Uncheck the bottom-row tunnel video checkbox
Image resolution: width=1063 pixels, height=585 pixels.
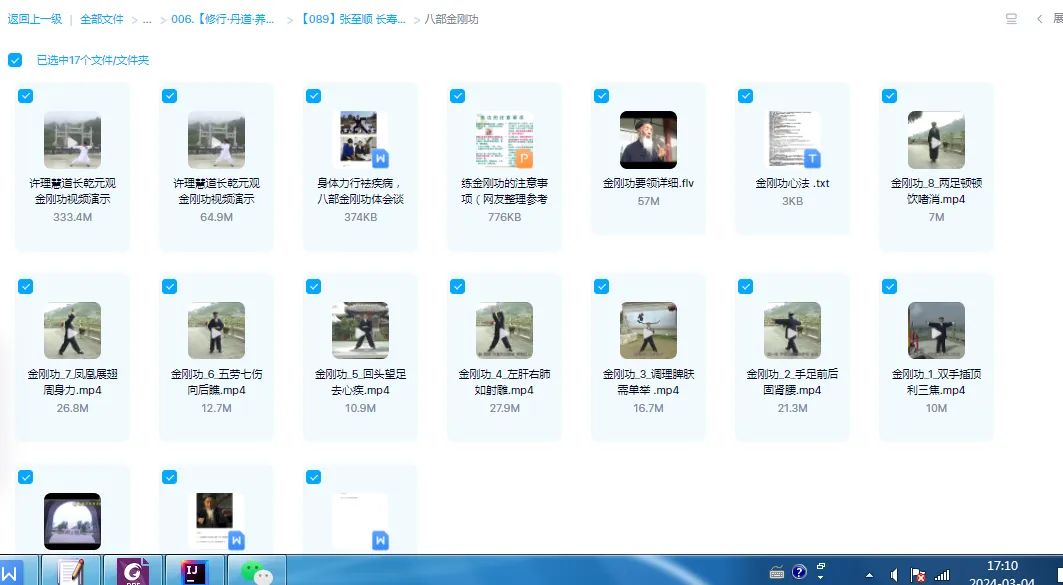pyautogui.click(x=25, y=477)
